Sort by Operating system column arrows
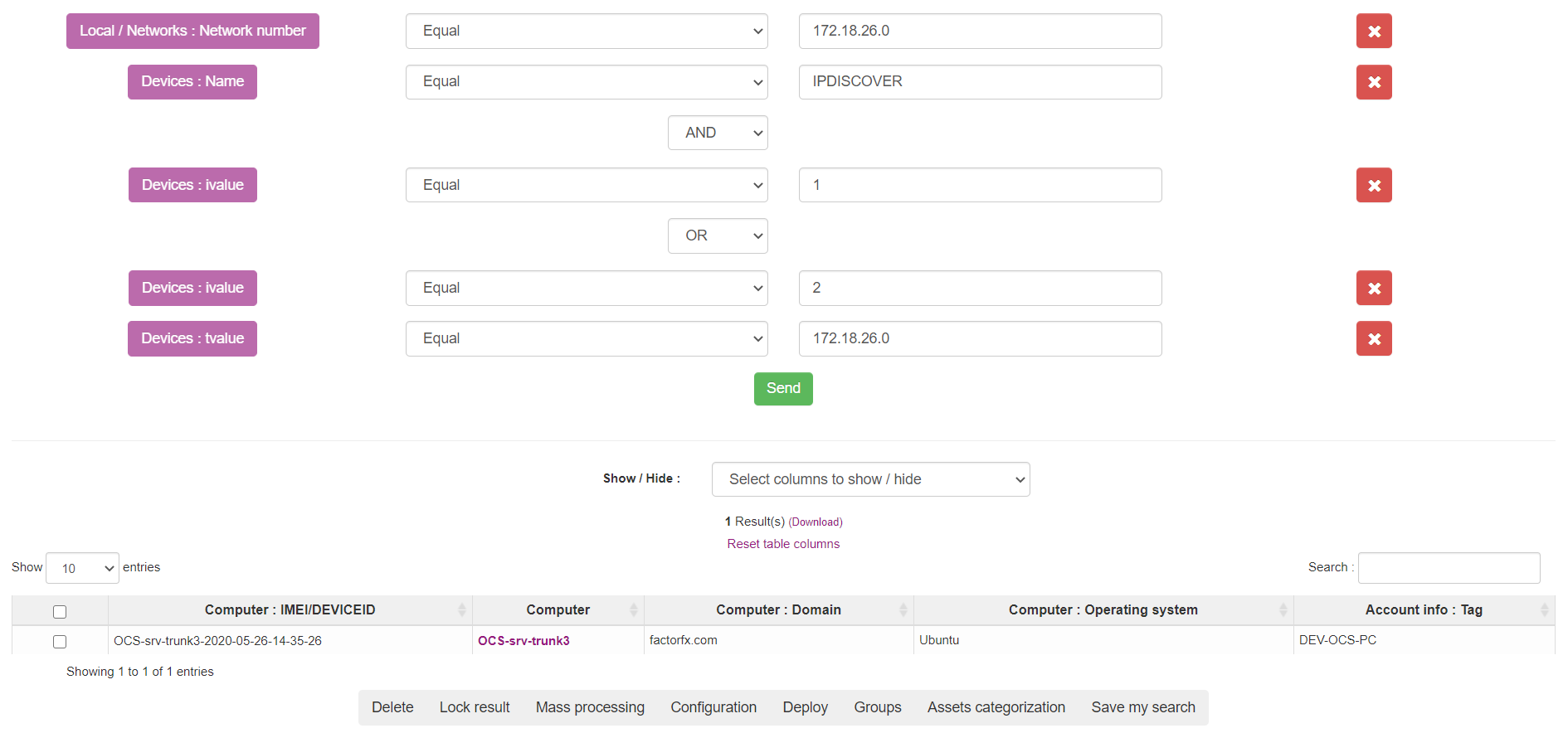This screenshot has height=733, width=1568. coord(1283,610)
